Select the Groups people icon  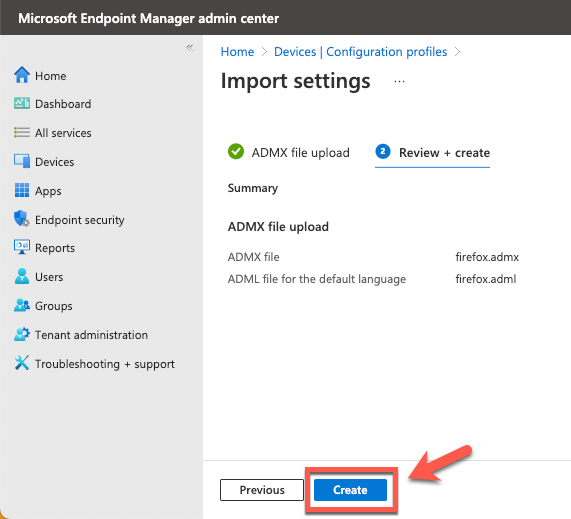click(22, 305)
